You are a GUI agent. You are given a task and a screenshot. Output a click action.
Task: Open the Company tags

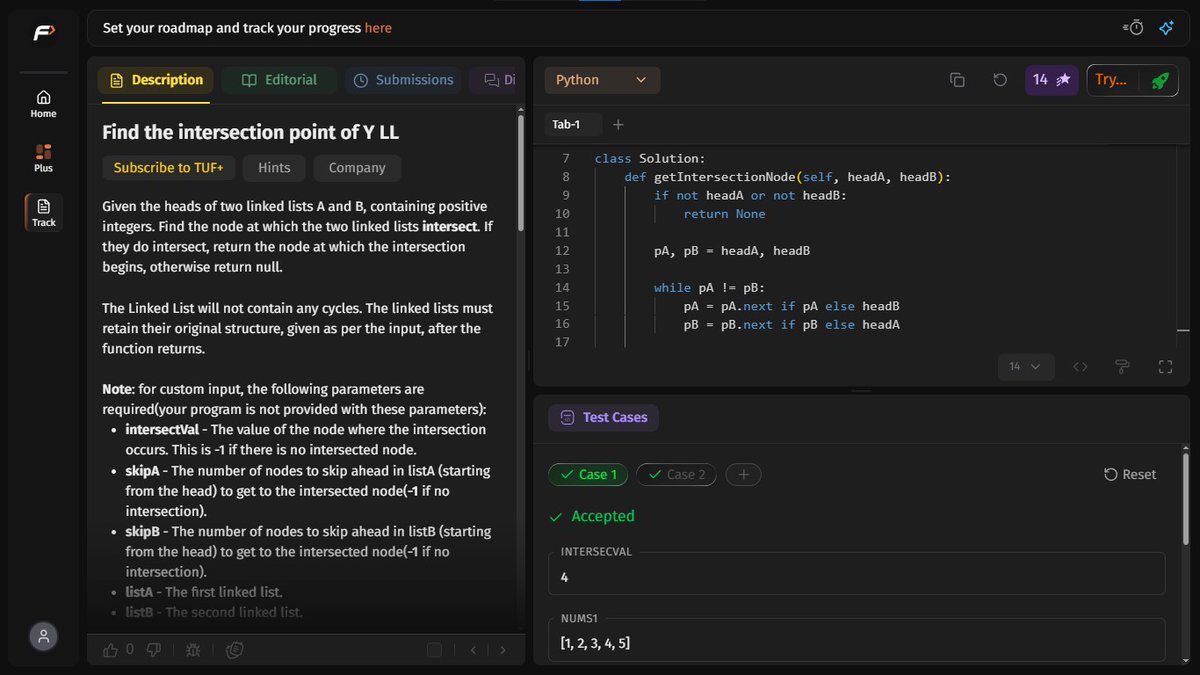coord(357,168)
